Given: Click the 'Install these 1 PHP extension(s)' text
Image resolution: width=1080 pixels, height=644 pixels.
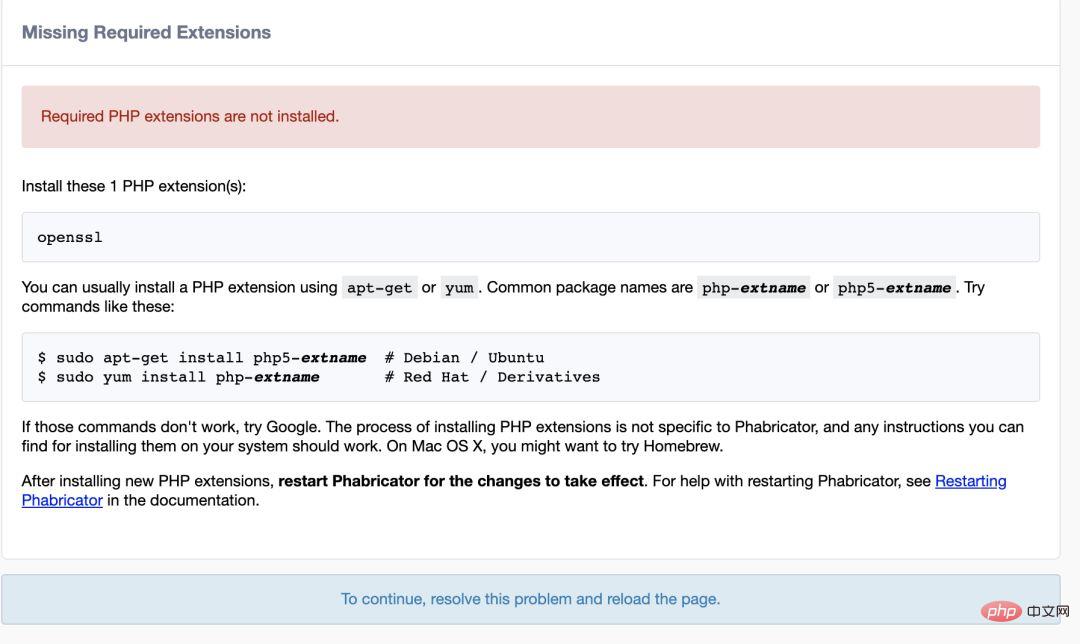Looking at the screenshot, I should point(134,186).
